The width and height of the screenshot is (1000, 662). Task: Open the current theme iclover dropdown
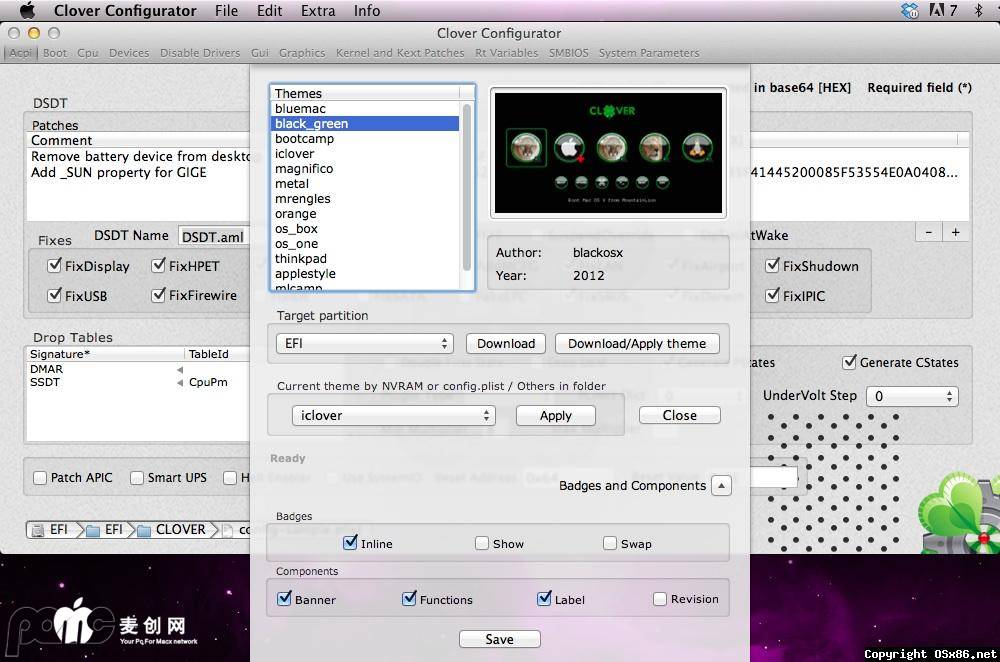(392, 415)
